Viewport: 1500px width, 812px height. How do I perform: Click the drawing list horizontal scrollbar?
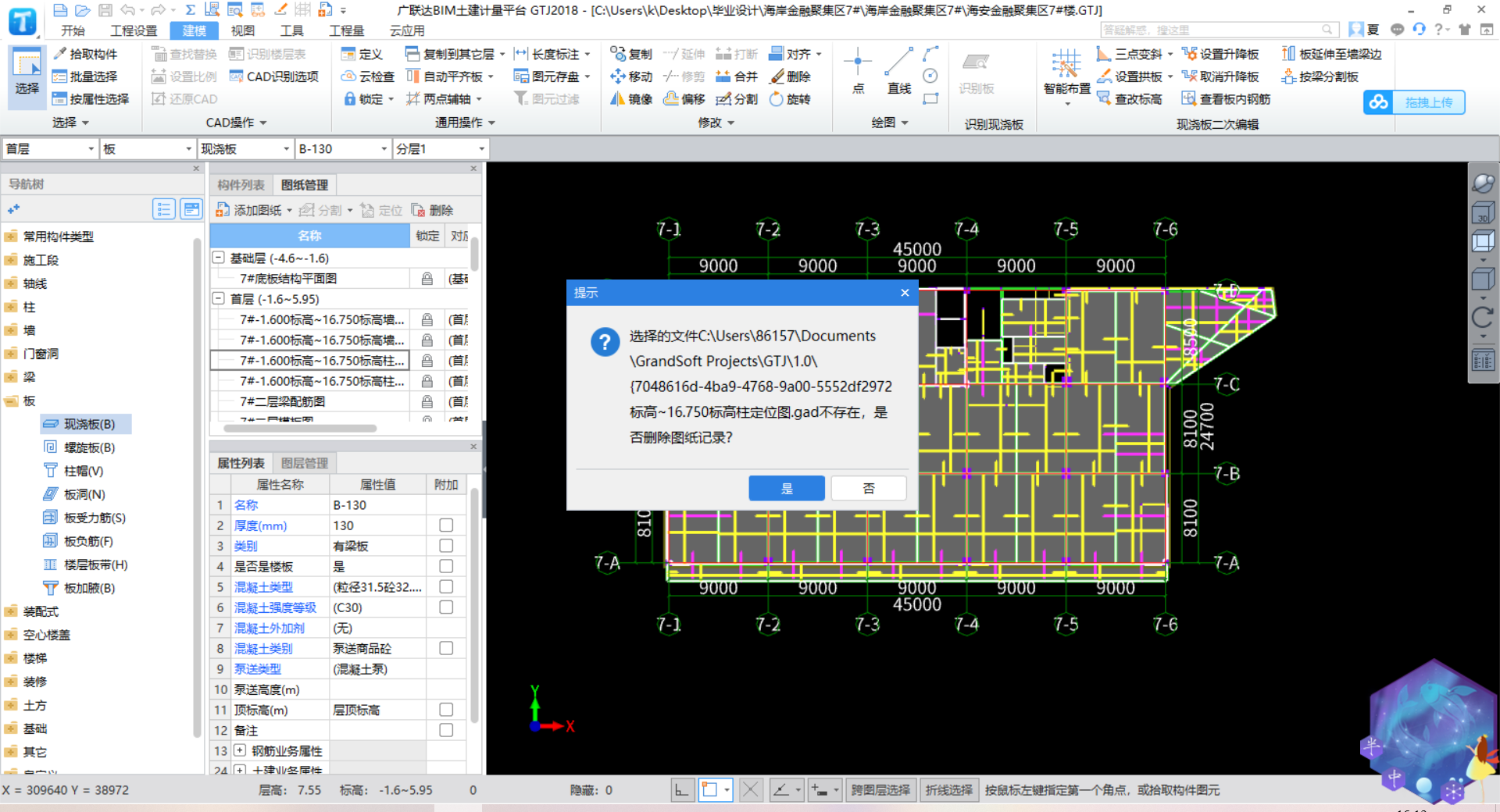[300, 428]
